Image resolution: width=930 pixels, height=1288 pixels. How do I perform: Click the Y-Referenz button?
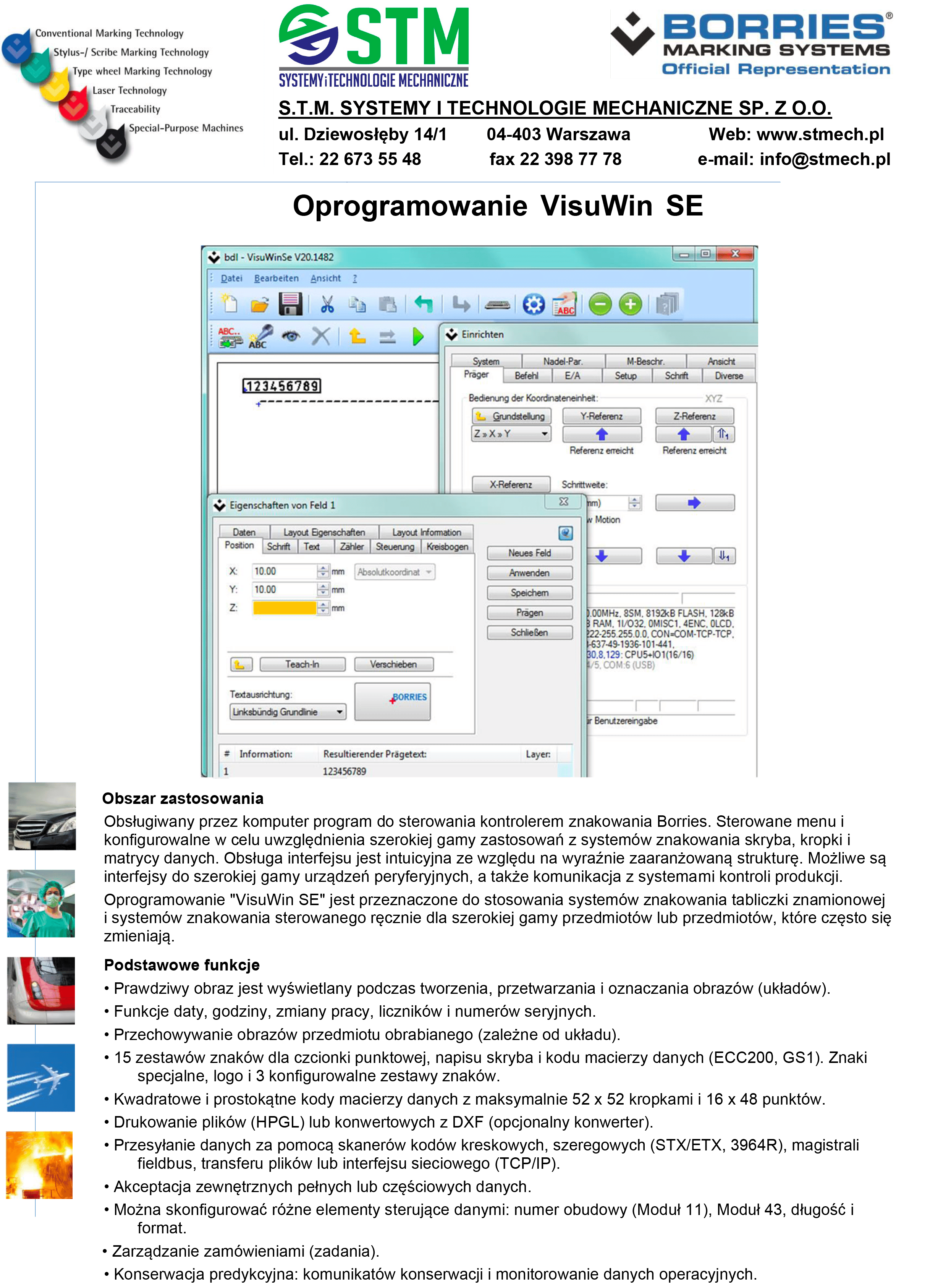coord(601,416)
